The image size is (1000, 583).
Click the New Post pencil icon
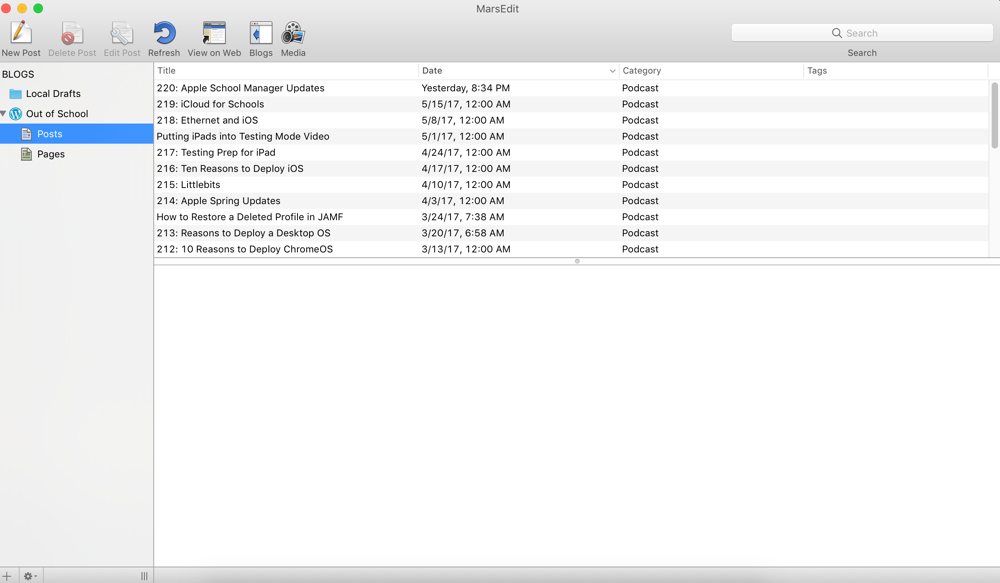click(x=21, y=33)
